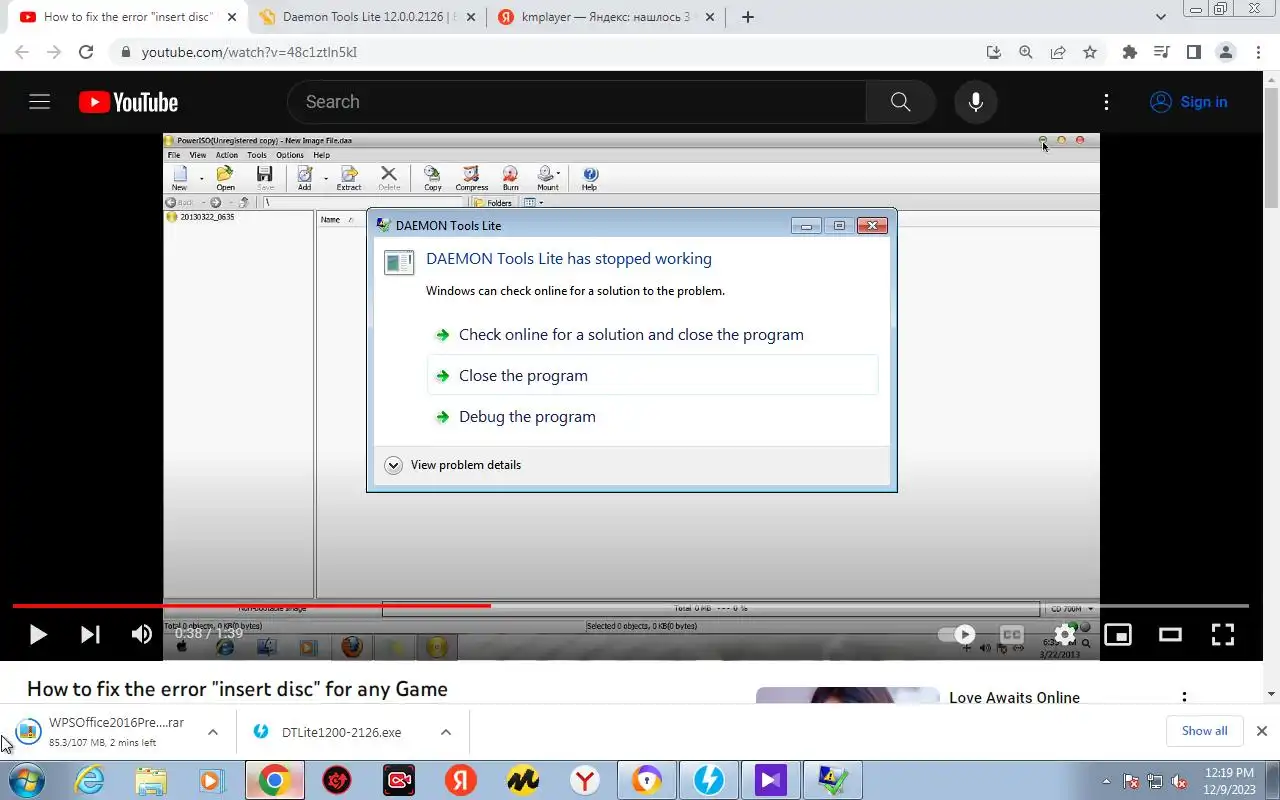This screenshot has width=1280, height=800.
Task: Open Windows Explorer from the taskbar
Action: coord(151,780)
